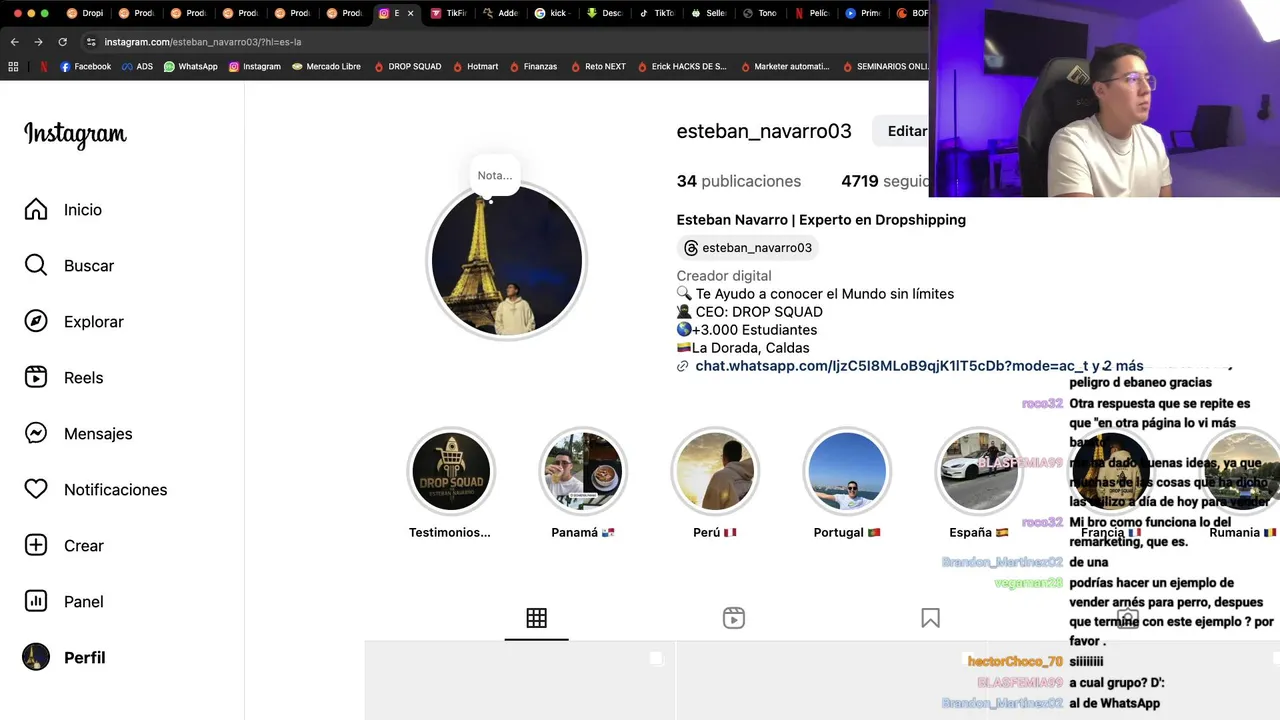This screenshot has width=1280, height=720.
Task: Switch to the Seller browser tab
Action: click(708, 13)
